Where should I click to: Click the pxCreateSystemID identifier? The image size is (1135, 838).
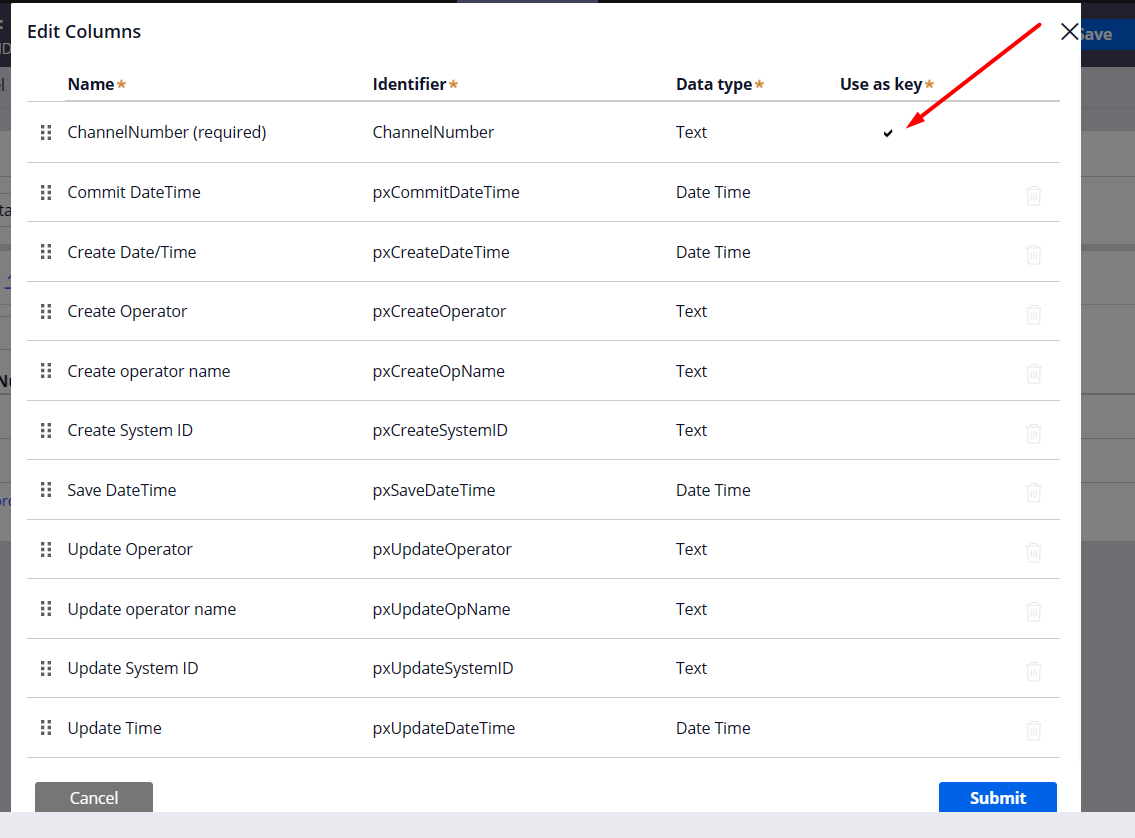pos(440,431)
